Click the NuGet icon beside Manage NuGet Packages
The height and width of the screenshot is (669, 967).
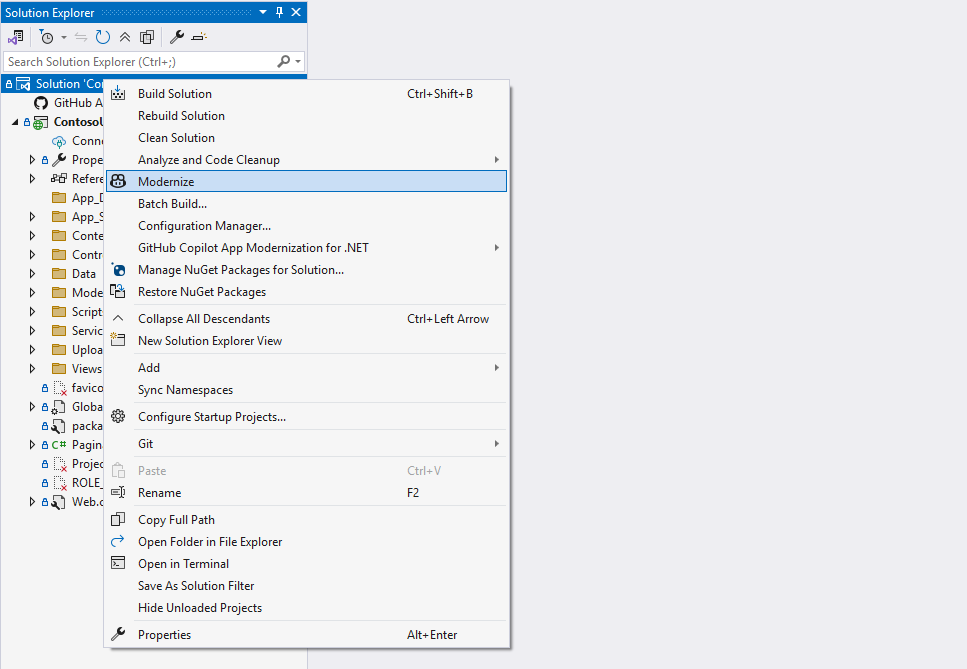click(118, 269)
